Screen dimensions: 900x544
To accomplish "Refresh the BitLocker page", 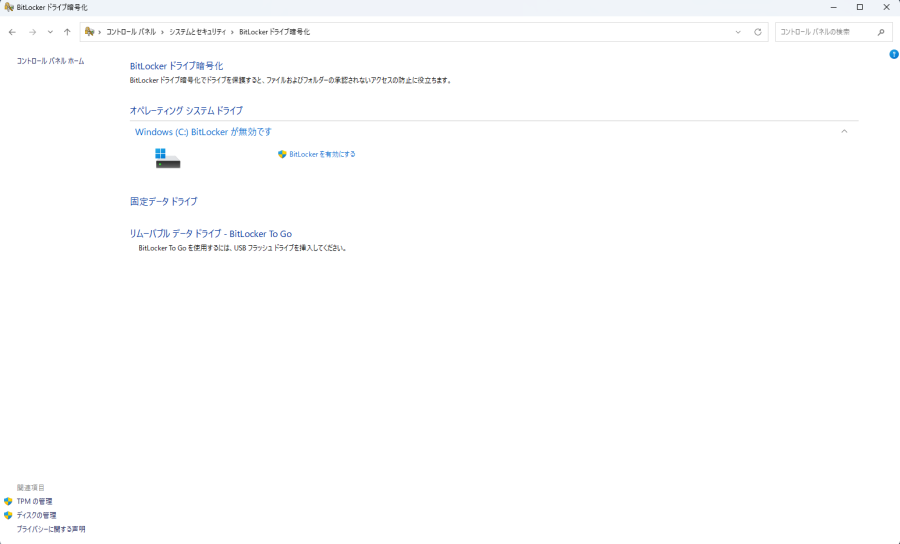I will [758, 32].
